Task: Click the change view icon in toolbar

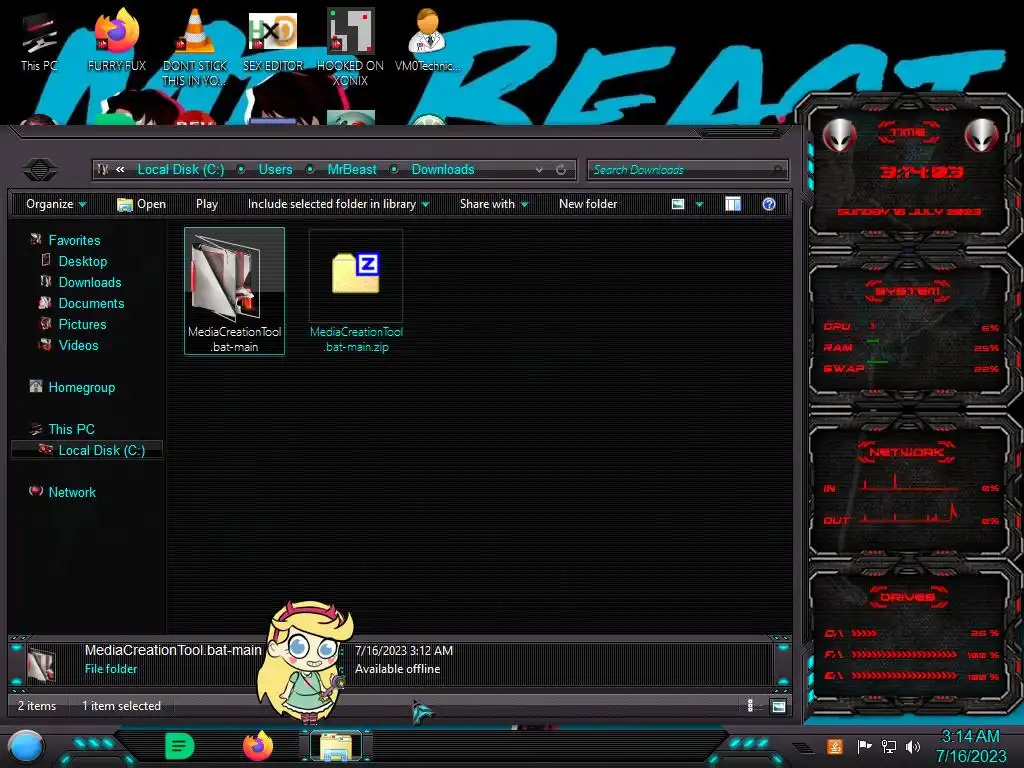Action: point(678,204)
